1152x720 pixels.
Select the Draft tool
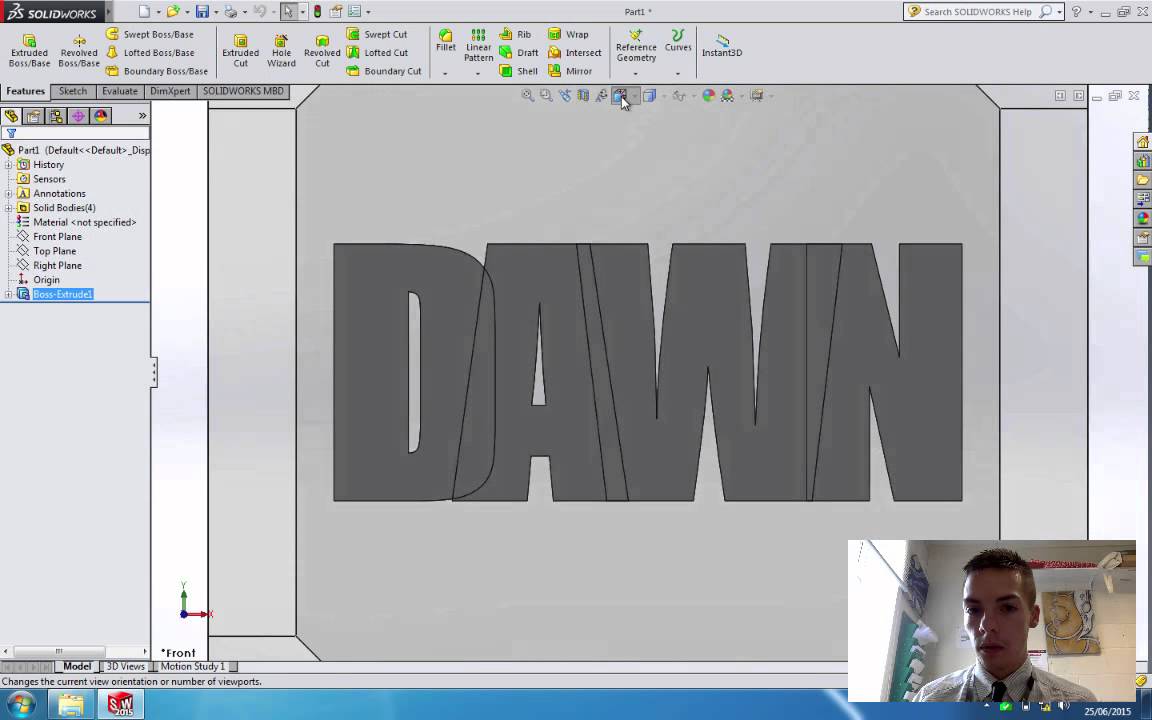click(519, 53)
